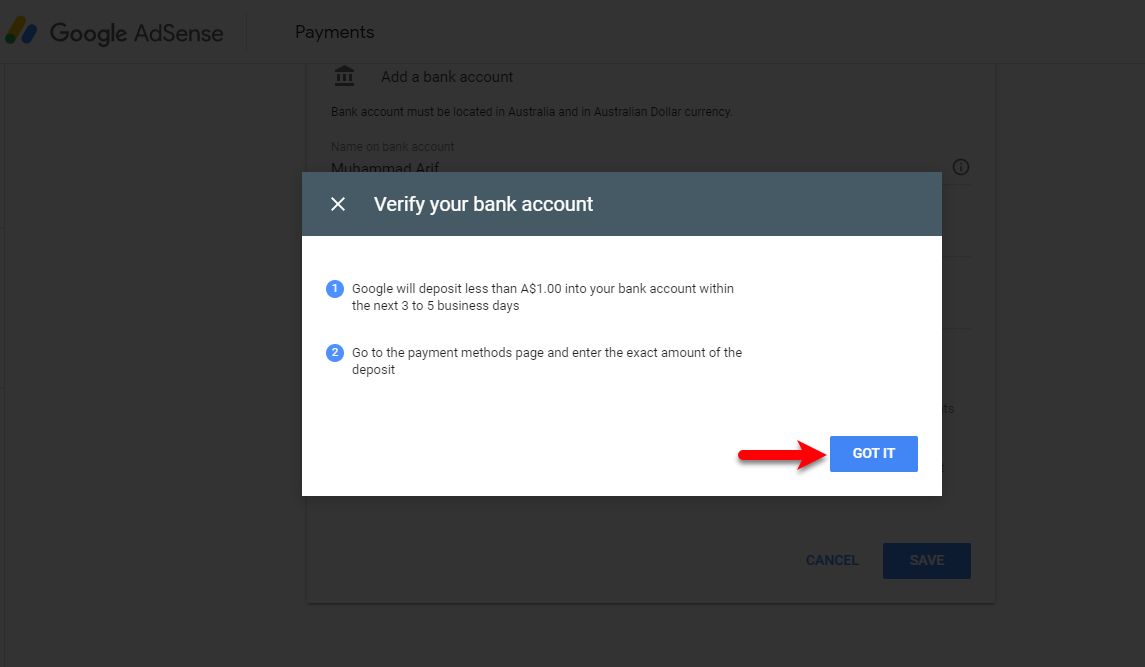Click the Name on bank account label

pos(392,147)
